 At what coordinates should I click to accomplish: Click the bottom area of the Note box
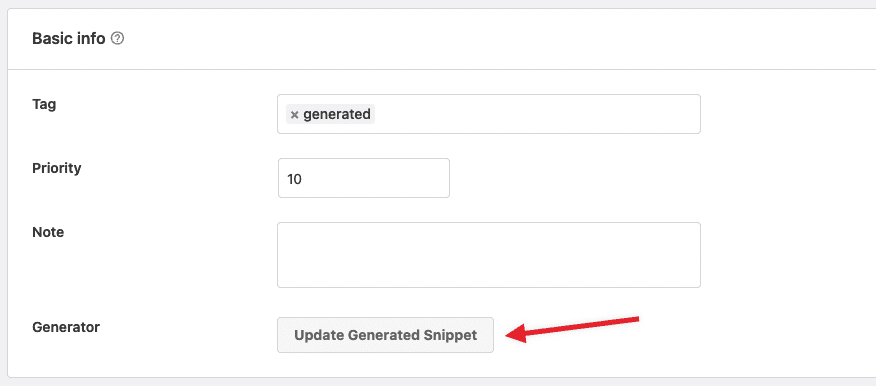click(x=489, y=278)
